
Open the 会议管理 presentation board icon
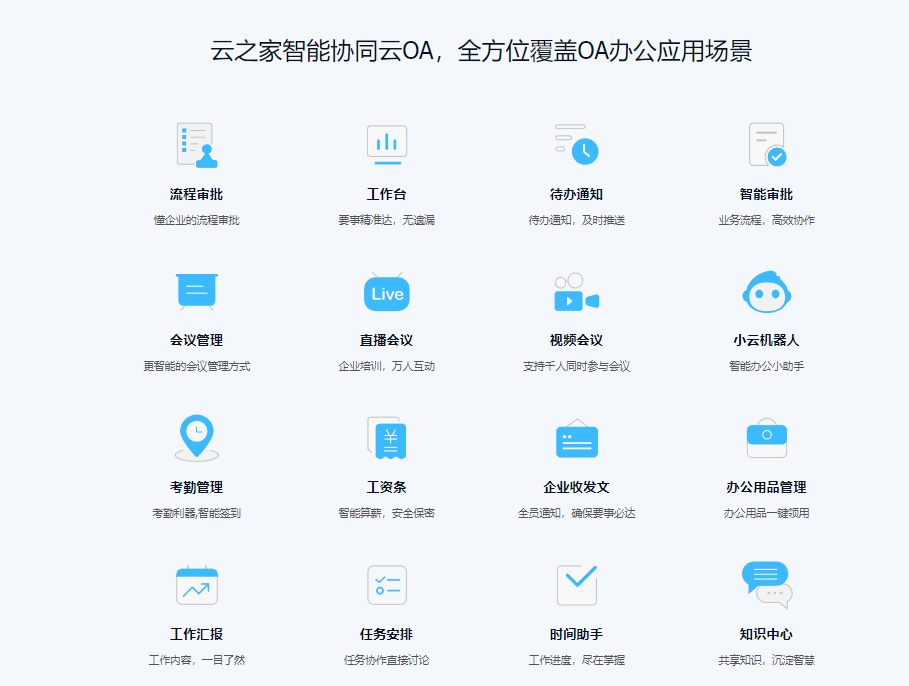pos(197,292)
